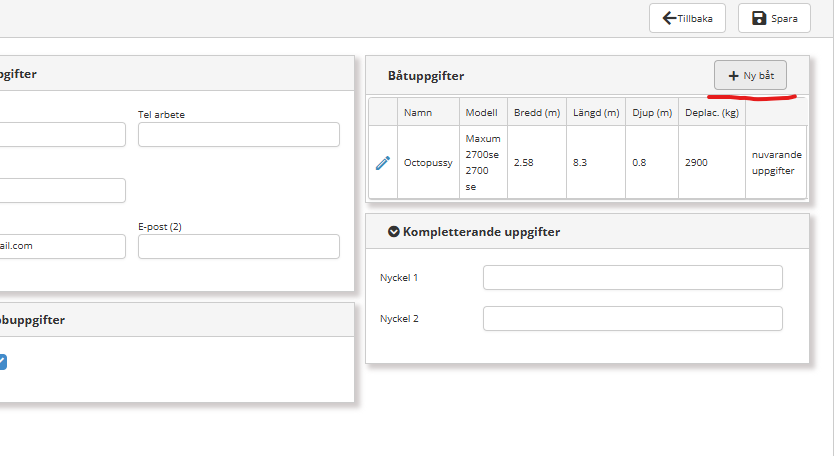Click the Namn column header
The width and height of the screenshot is (838, 456).
418,112
